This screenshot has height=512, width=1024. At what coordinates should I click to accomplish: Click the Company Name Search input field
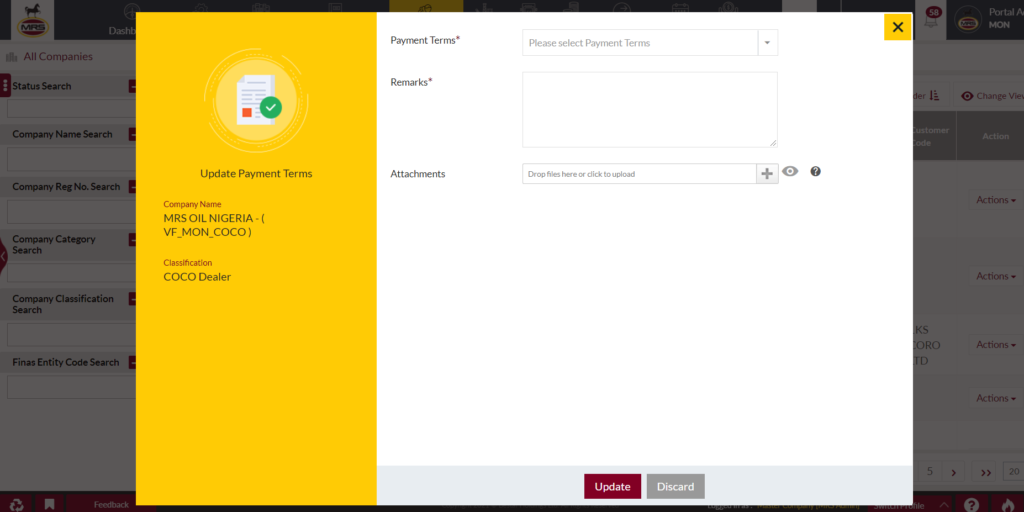click(x=71, y=159)
